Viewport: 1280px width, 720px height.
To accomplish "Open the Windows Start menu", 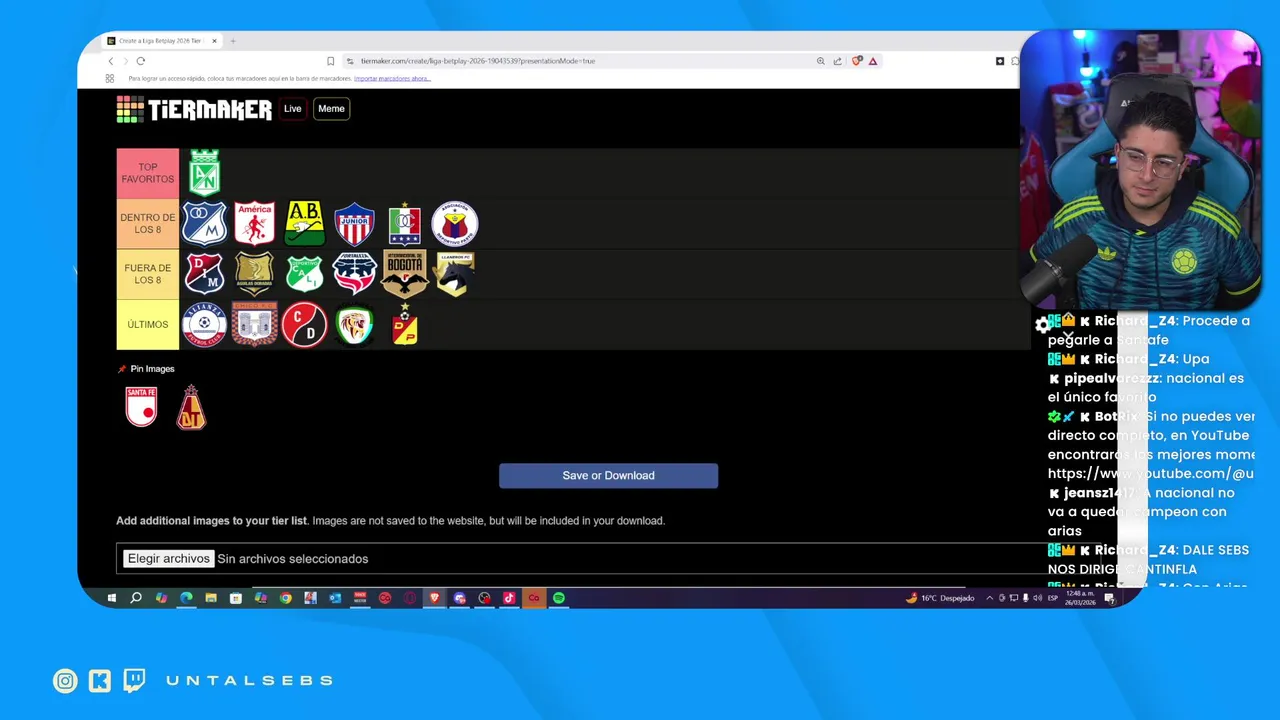I will coord(111,598).
